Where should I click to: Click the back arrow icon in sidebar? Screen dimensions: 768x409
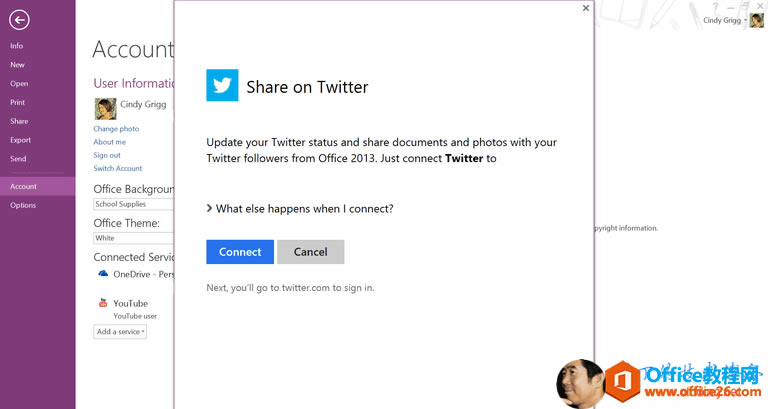coord(19,20)
